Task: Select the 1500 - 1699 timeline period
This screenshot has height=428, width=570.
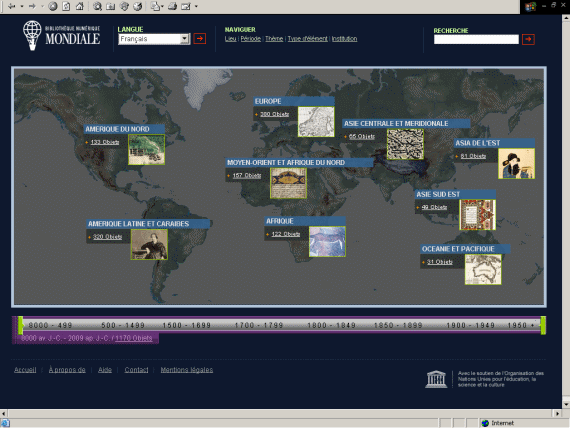Action: pos(186,325)
